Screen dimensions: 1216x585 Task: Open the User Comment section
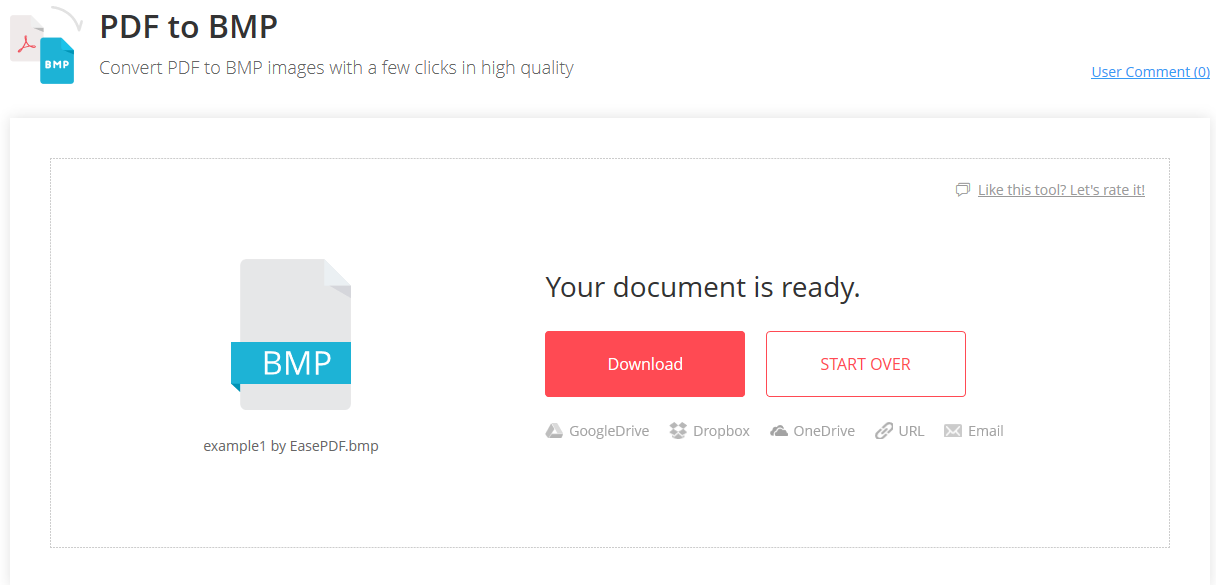[1150, 71]
